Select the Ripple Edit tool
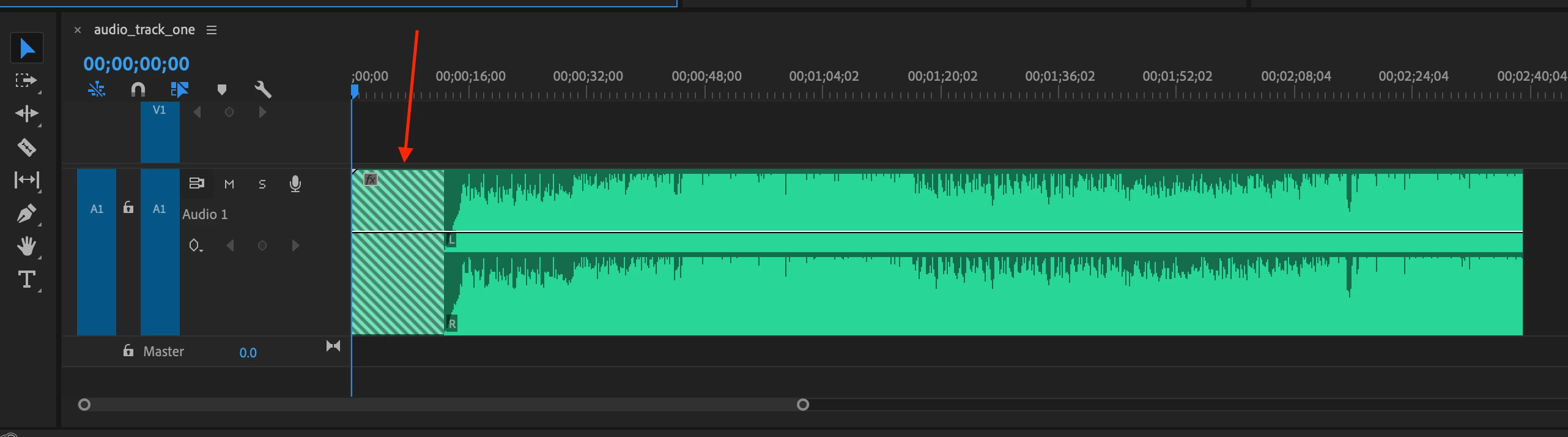 pyautogui.click(x=26, y=114)
